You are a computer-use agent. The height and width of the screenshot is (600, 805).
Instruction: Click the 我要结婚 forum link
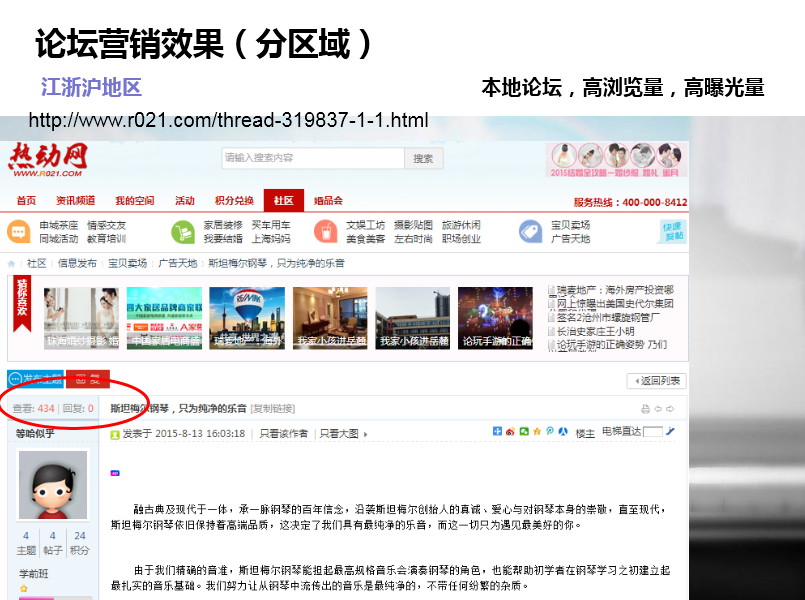223,239
